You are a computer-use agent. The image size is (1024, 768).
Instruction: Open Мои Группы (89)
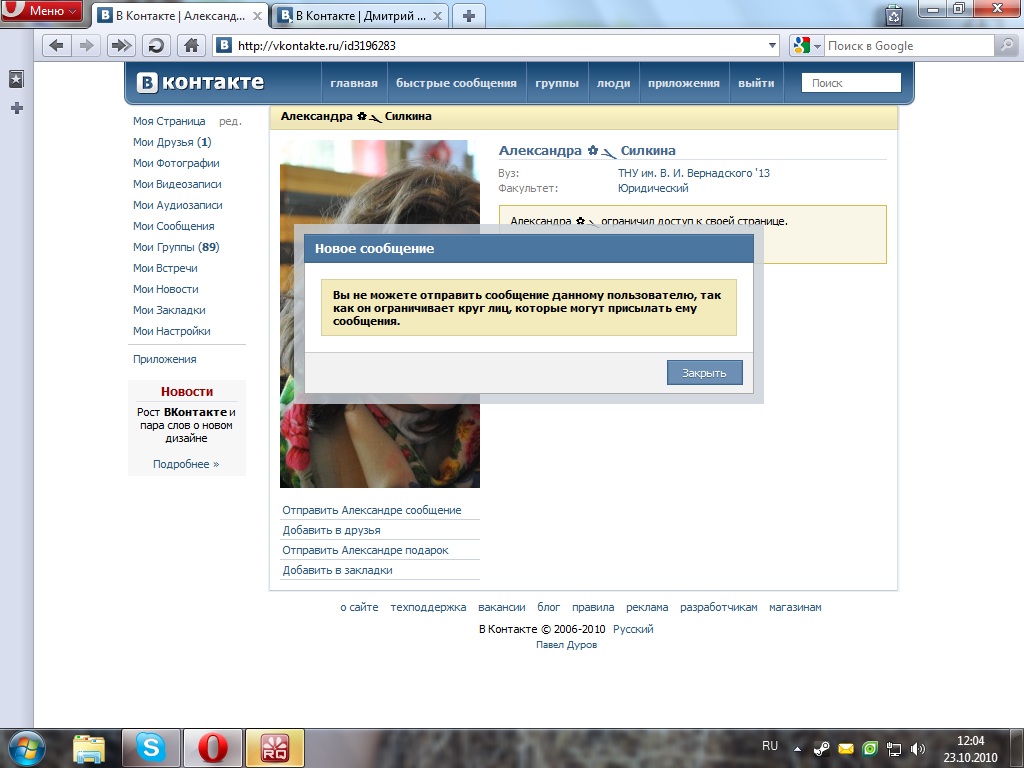(176, 247)
